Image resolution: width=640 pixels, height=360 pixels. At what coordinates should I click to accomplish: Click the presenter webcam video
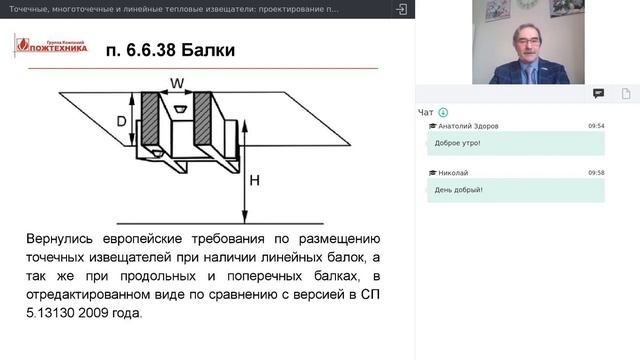[x=528, y=42]
